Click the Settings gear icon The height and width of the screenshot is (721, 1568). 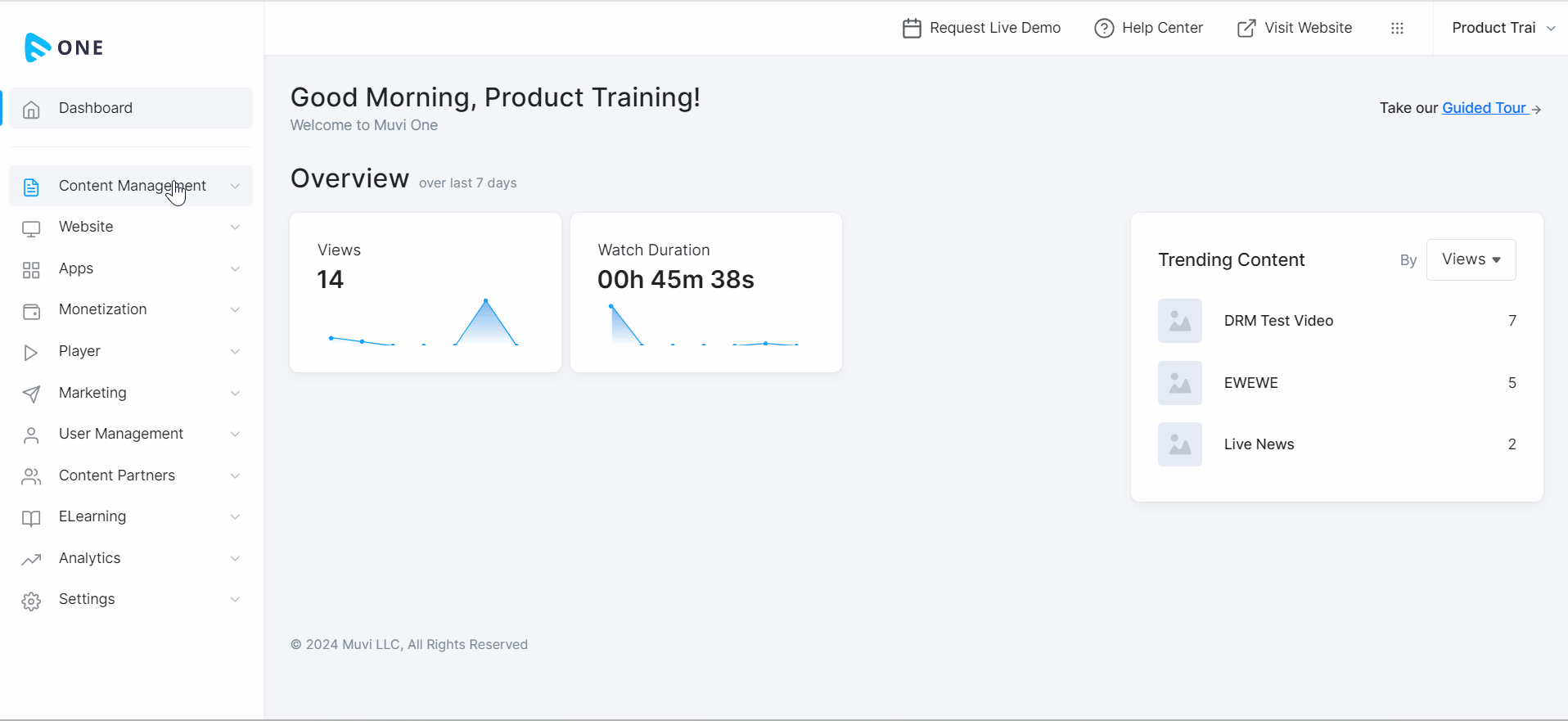coord(31,601)
